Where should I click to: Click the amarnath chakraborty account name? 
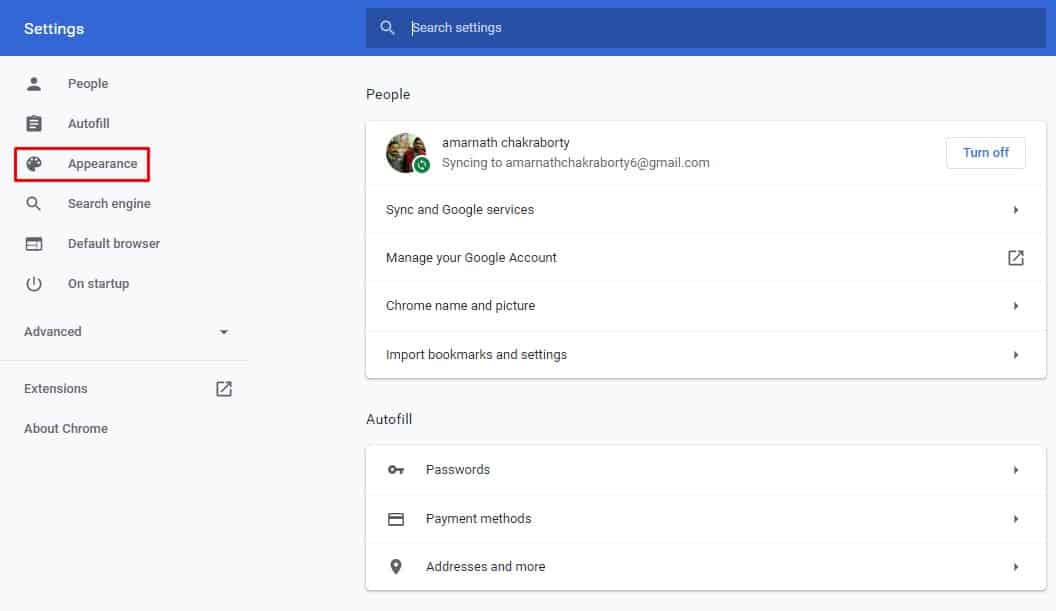click(506, 143)
